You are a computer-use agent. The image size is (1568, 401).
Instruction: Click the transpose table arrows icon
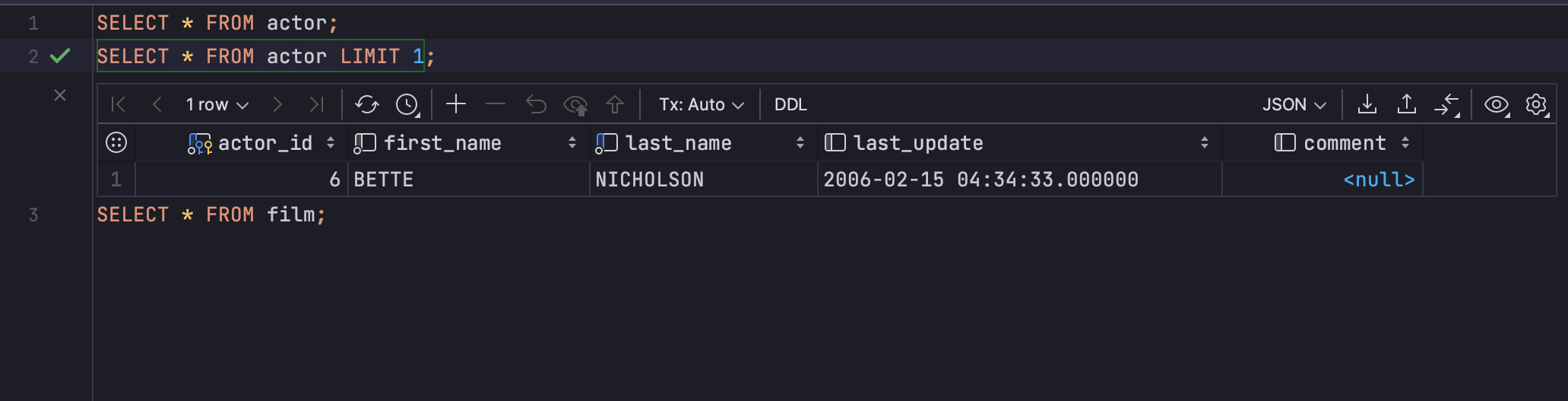click(x=1446, y=104)
